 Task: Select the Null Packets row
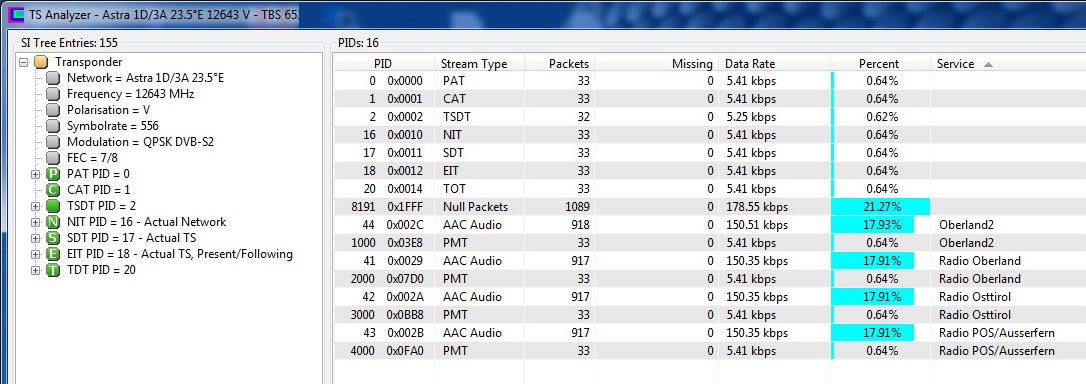(710, 207)
